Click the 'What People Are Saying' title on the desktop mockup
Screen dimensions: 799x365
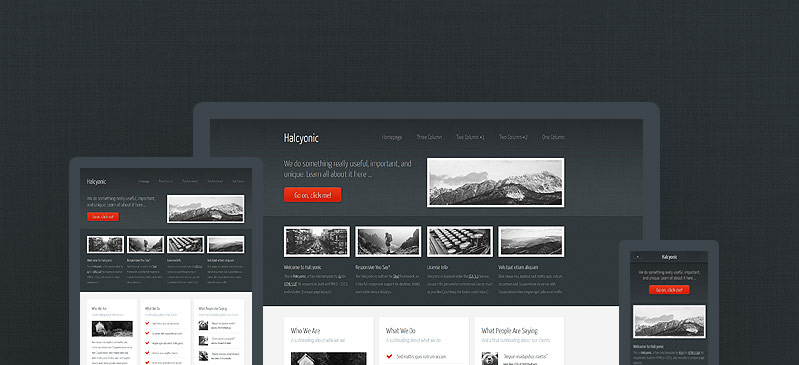pyautogui.click(x=510, y=331)
